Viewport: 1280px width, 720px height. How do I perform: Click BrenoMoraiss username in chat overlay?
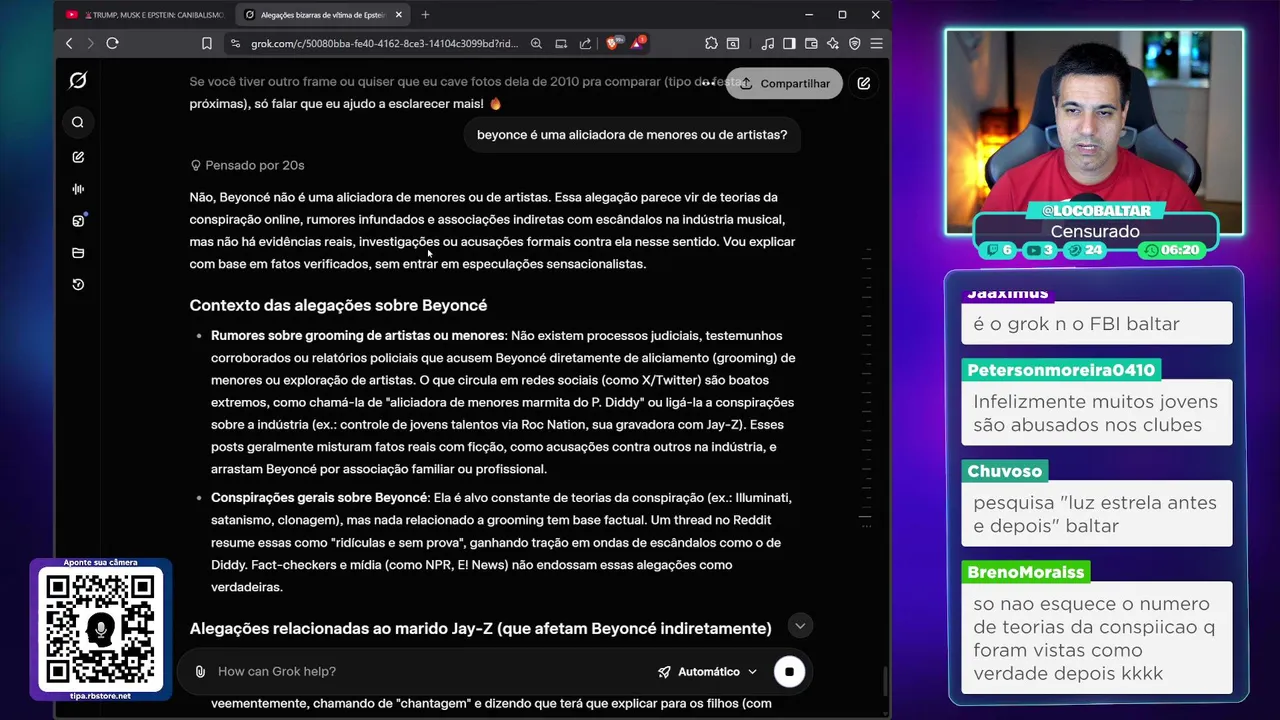tap(1026, 572)
